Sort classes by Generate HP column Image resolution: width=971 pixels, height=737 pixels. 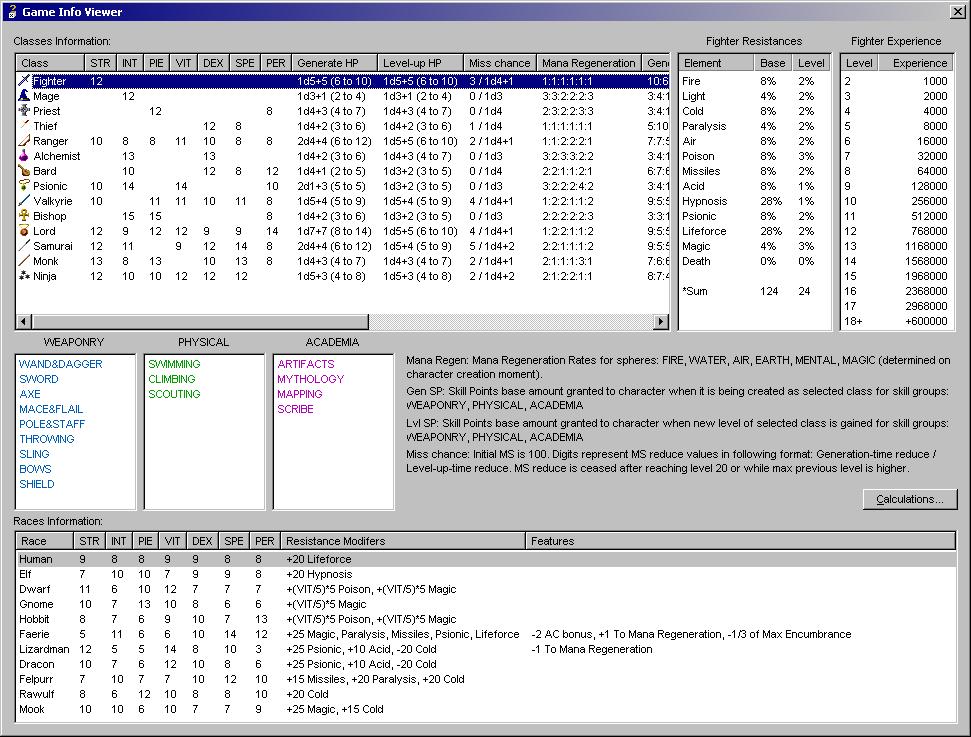pos(335,63)
